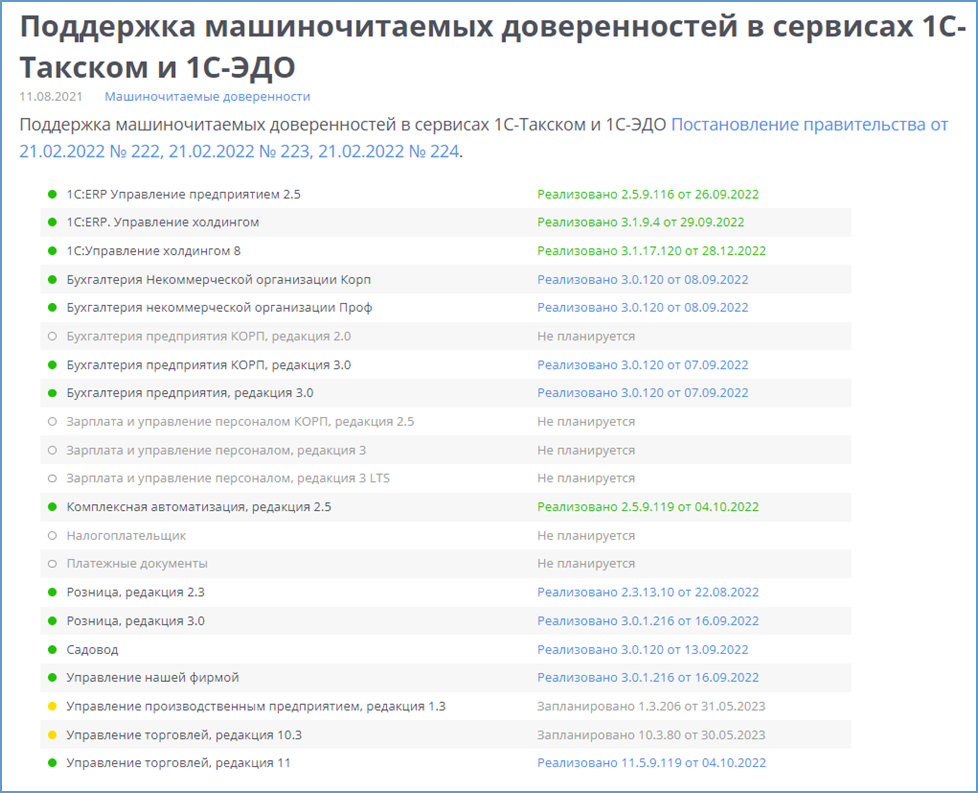The height and width of the screenshot is (793, 978).
Task: Select row Налогоплательщик
Action: pyautogui.click(x=446, y=535)
